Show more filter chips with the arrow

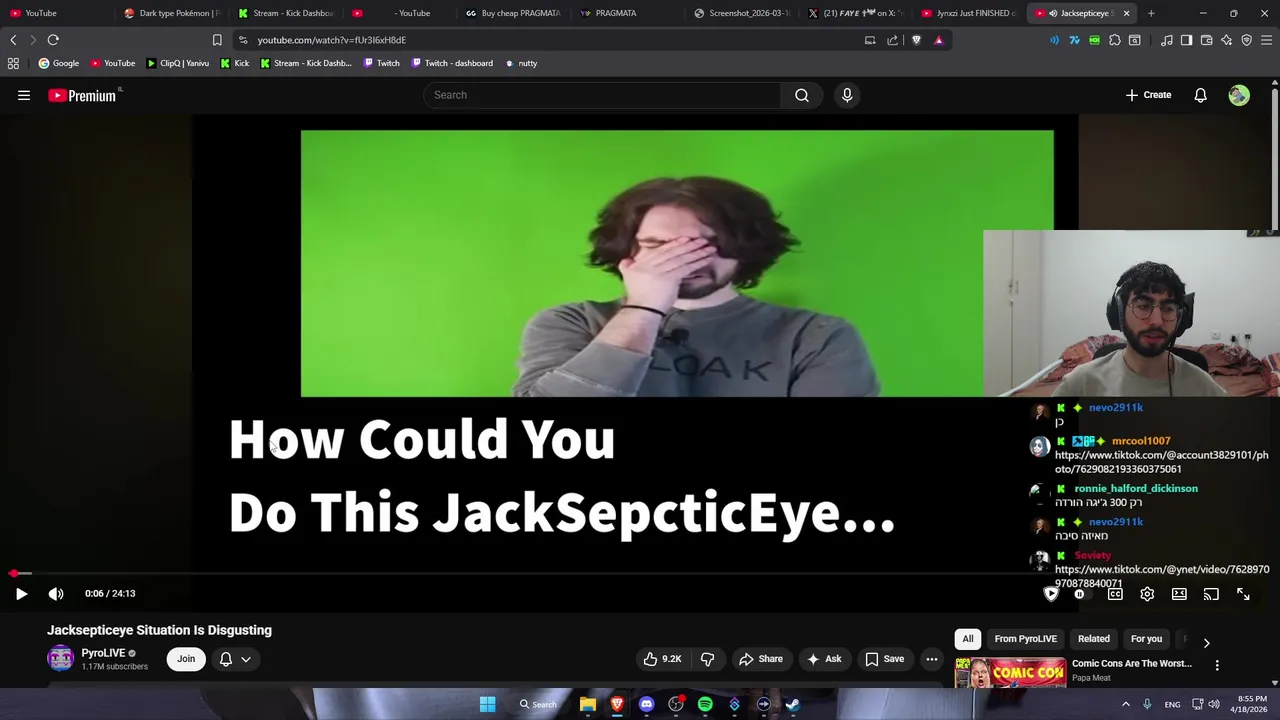click(1206, 643)
